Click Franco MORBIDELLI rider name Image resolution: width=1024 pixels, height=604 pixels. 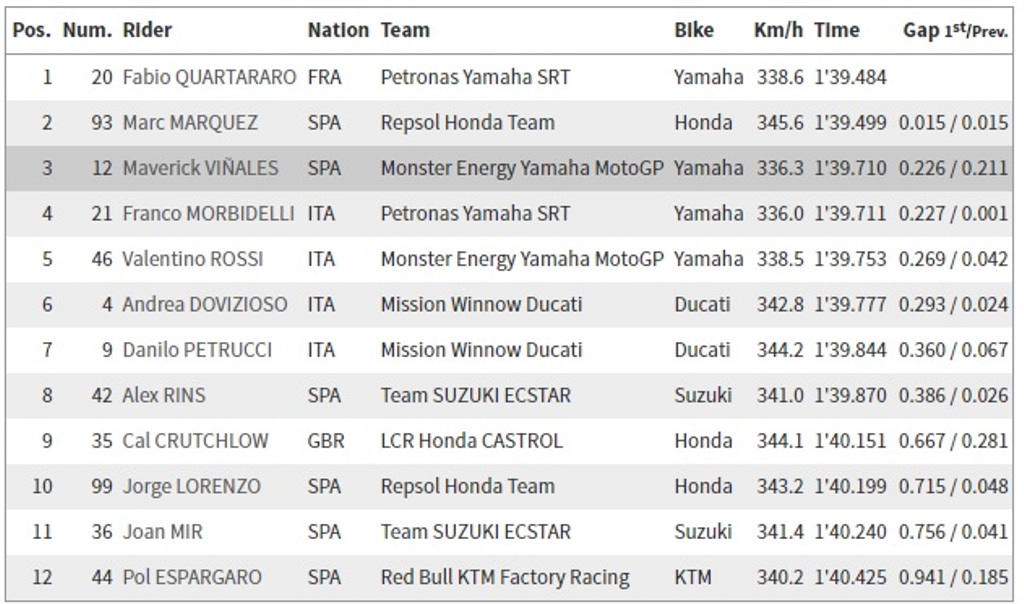click(x=208, y=214)
